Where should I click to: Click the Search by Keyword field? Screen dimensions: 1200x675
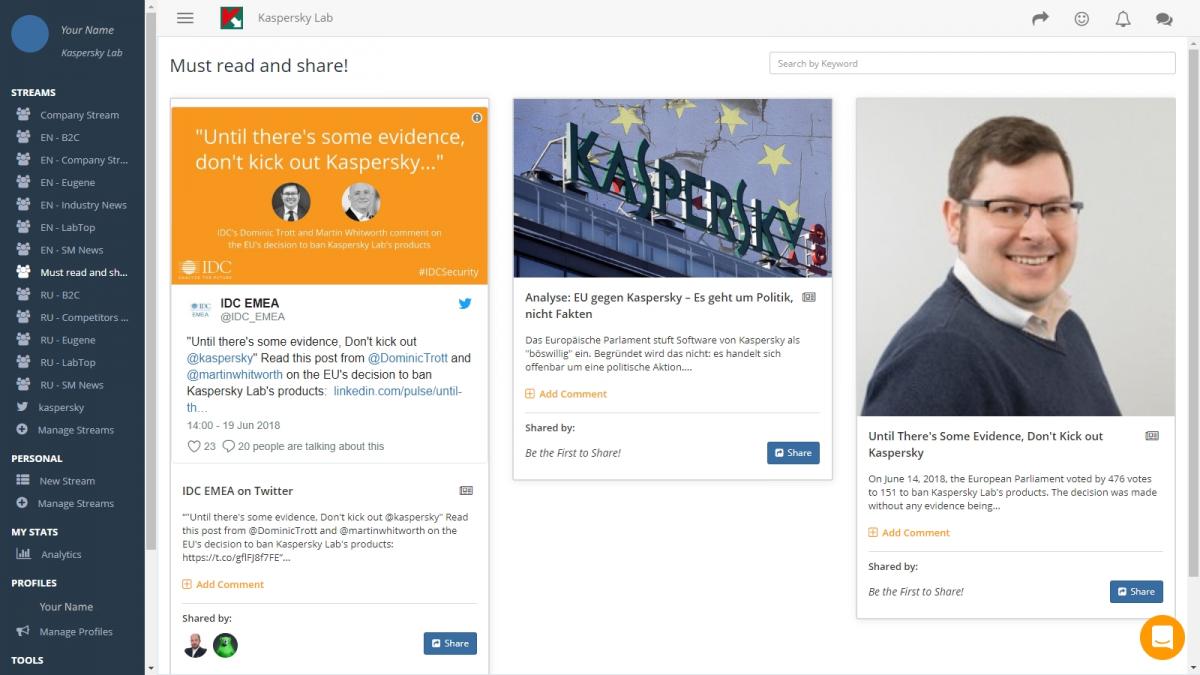[972, 63]
